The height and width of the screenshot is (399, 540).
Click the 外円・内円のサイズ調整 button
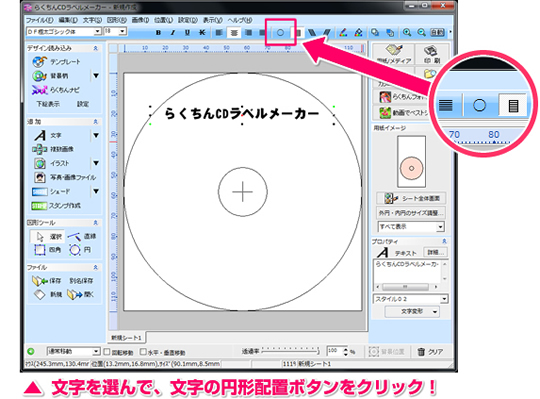point(411,213)
